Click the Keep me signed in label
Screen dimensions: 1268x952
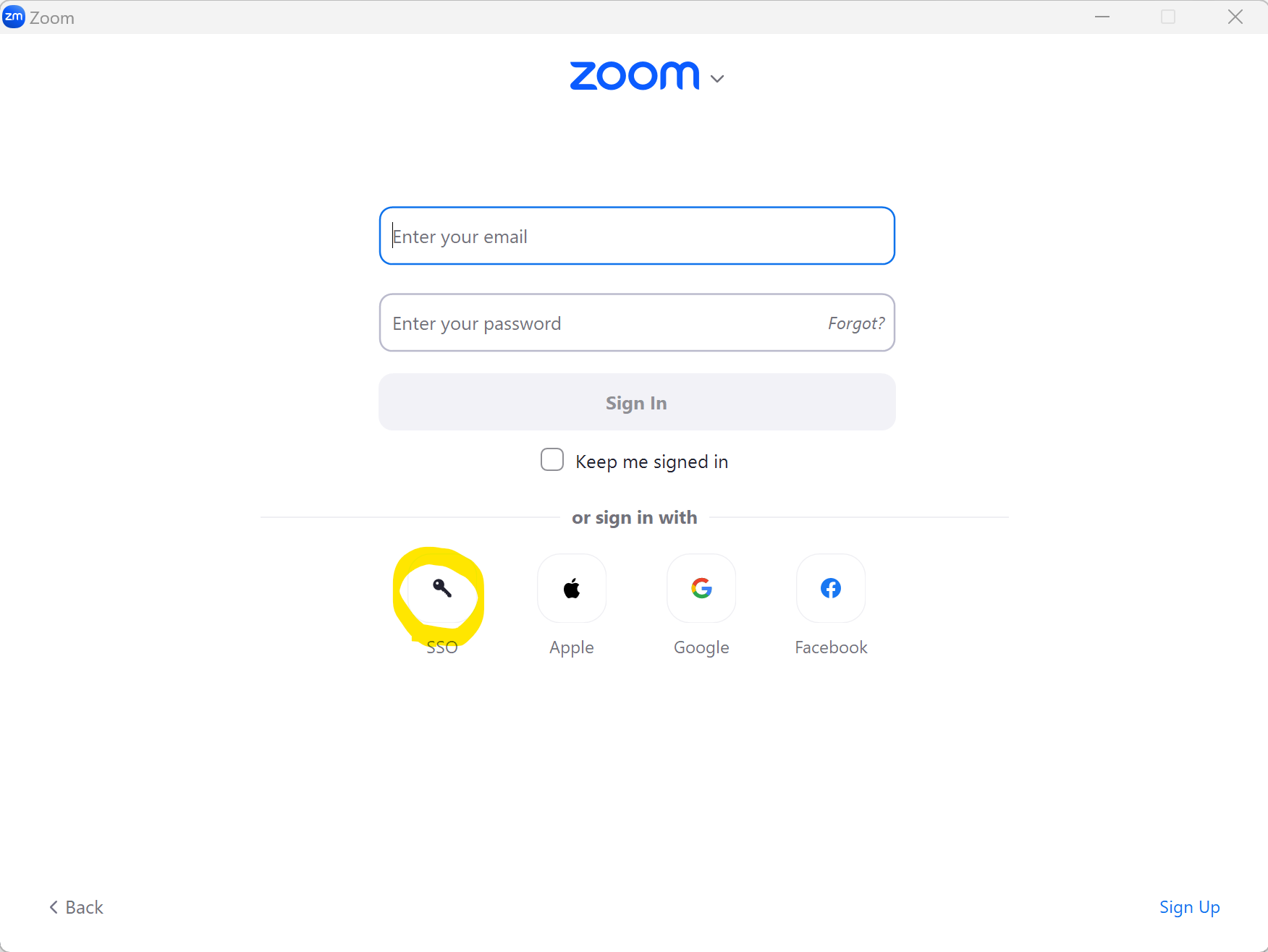pyautogui.click(x=651, y=462)
